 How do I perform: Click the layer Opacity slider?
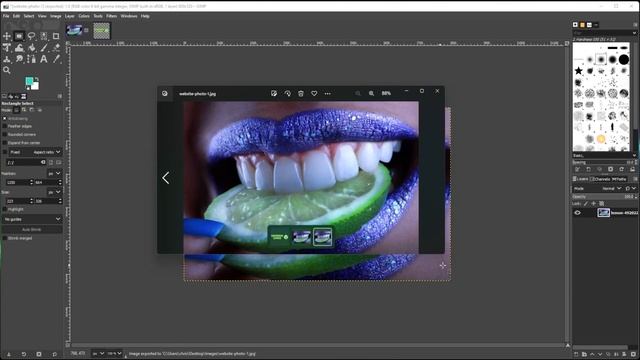coord(604,196)
